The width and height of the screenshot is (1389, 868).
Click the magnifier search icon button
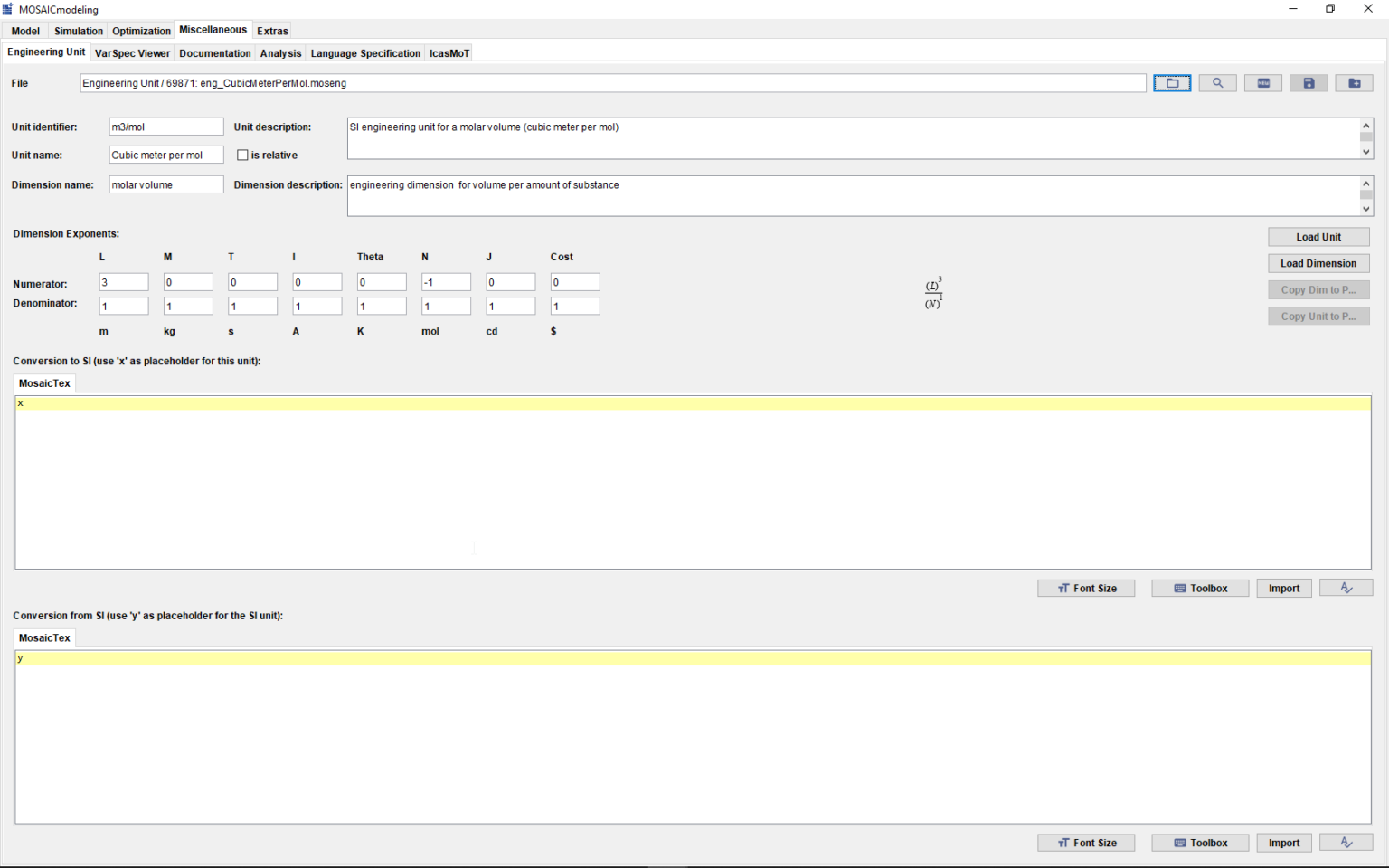(1217, 83)
